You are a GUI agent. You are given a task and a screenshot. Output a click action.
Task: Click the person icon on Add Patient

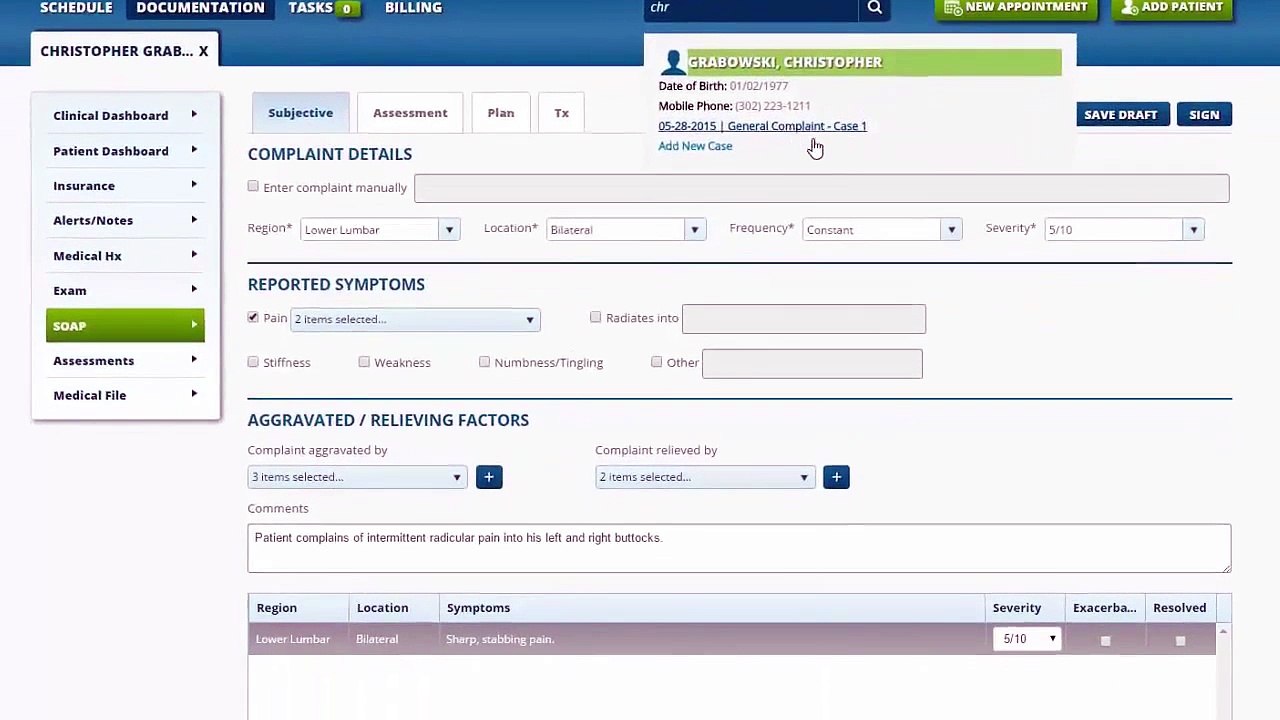tap(1130, 7)
